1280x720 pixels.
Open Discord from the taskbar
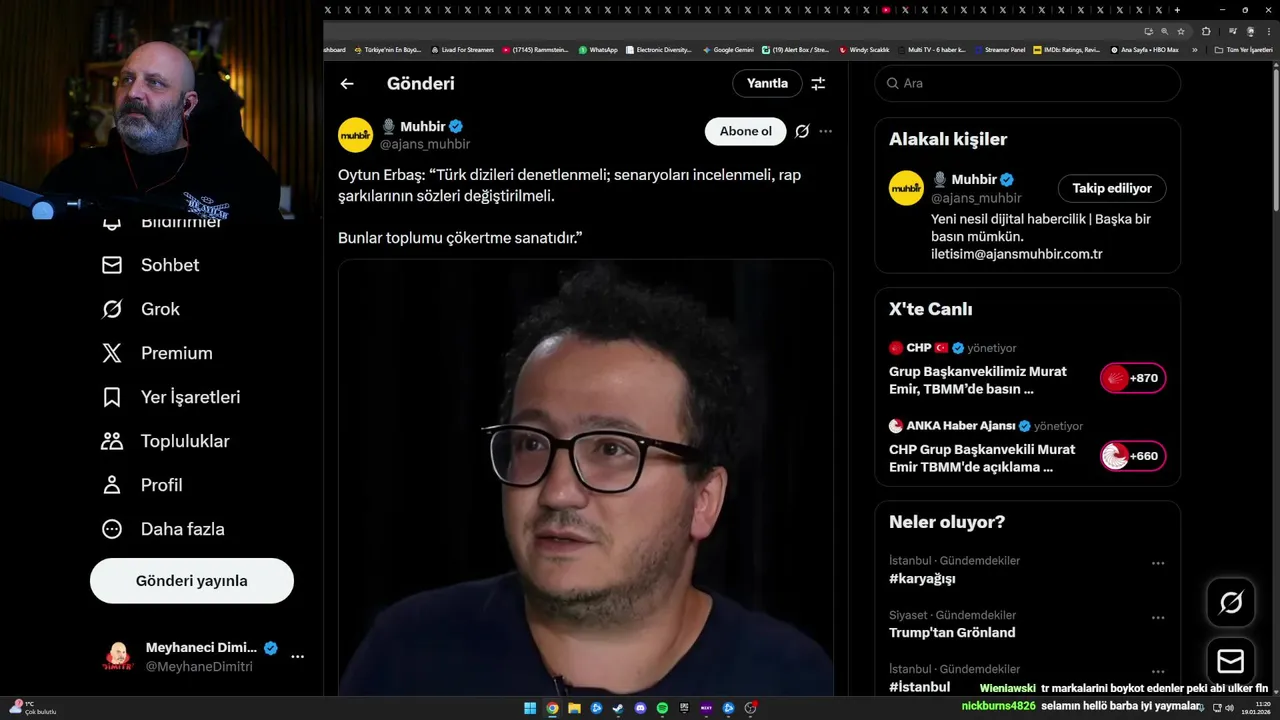(x=640, y=708)
